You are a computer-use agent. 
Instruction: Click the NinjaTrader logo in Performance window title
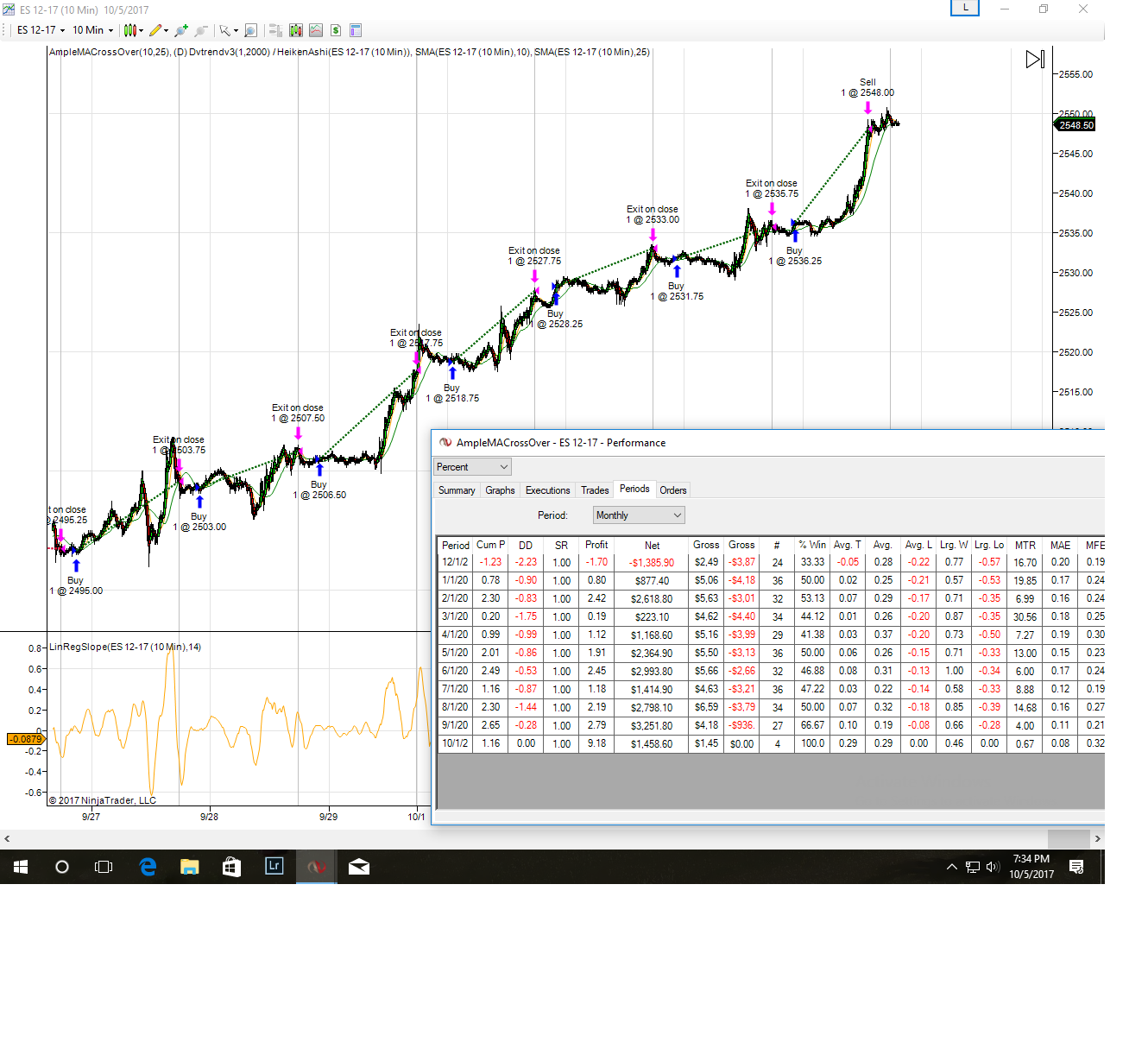pos(445,443)
